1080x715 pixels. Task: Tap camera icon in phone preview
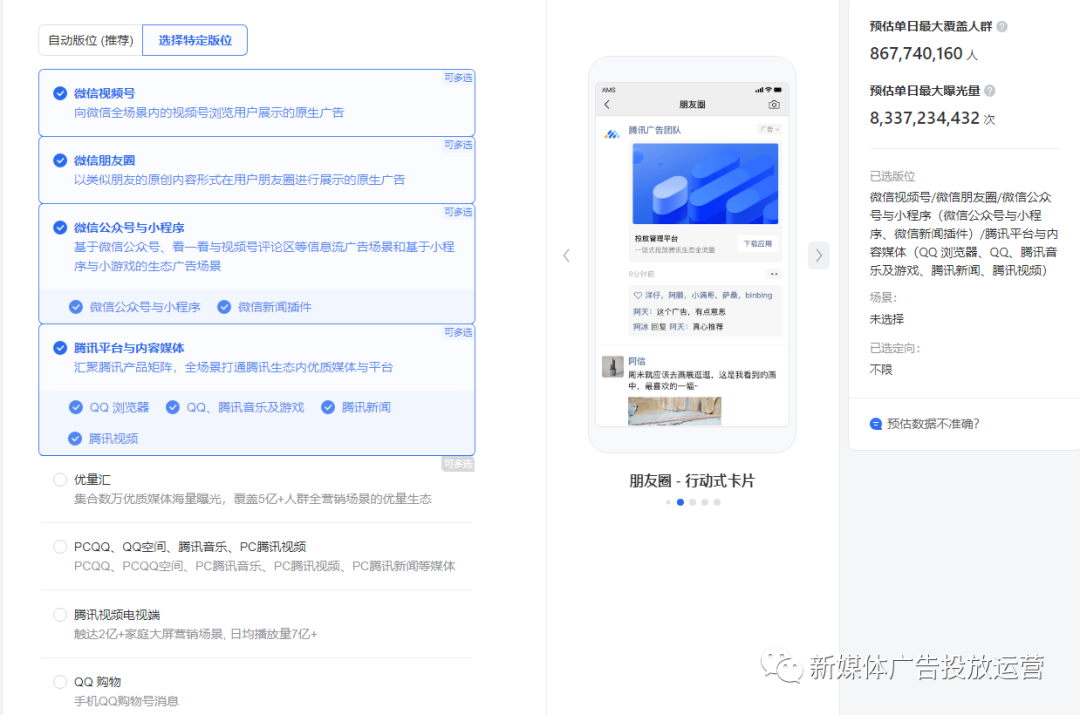(774, 105)
